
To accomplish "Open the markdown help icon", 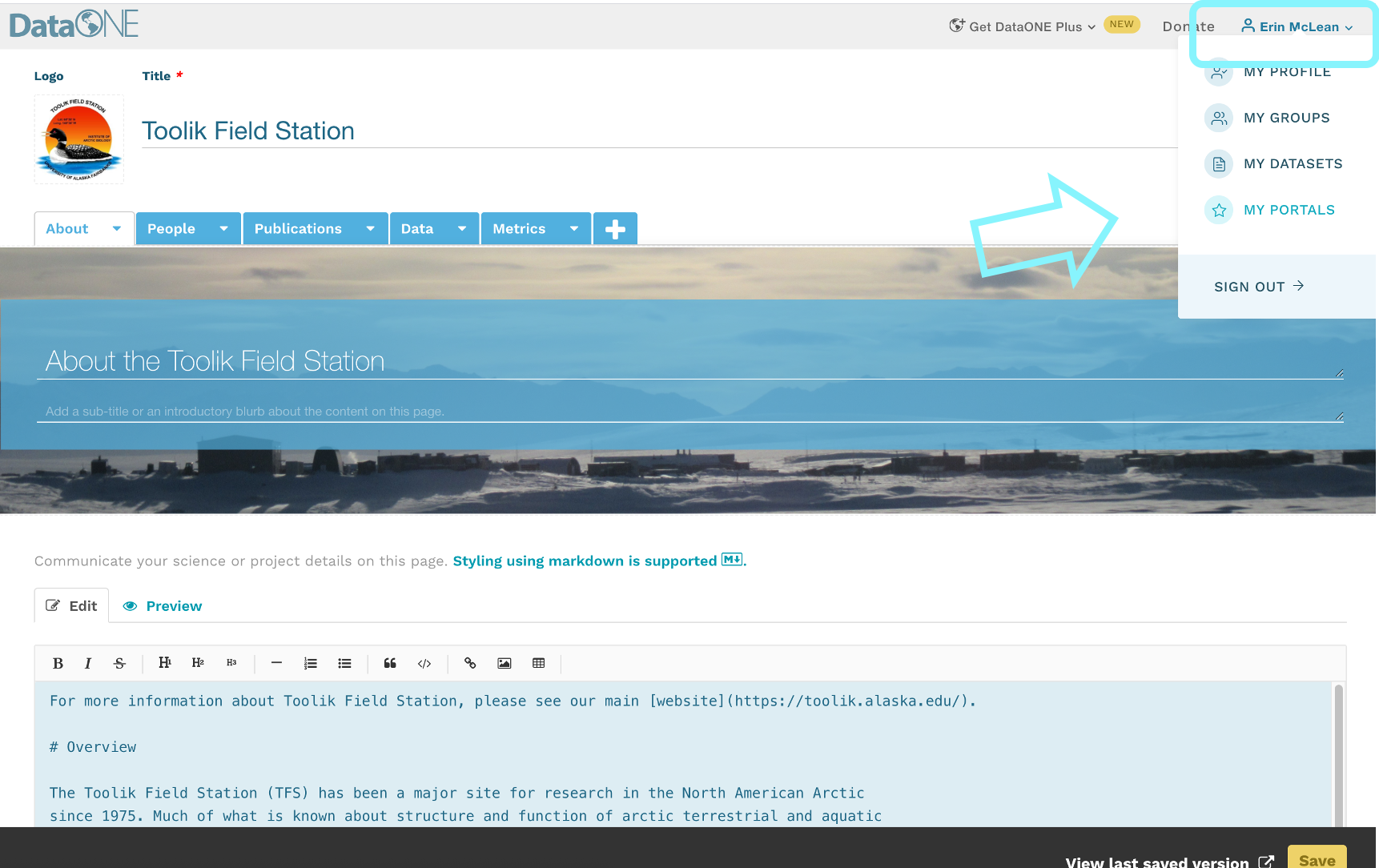I will tap(732, 560).
